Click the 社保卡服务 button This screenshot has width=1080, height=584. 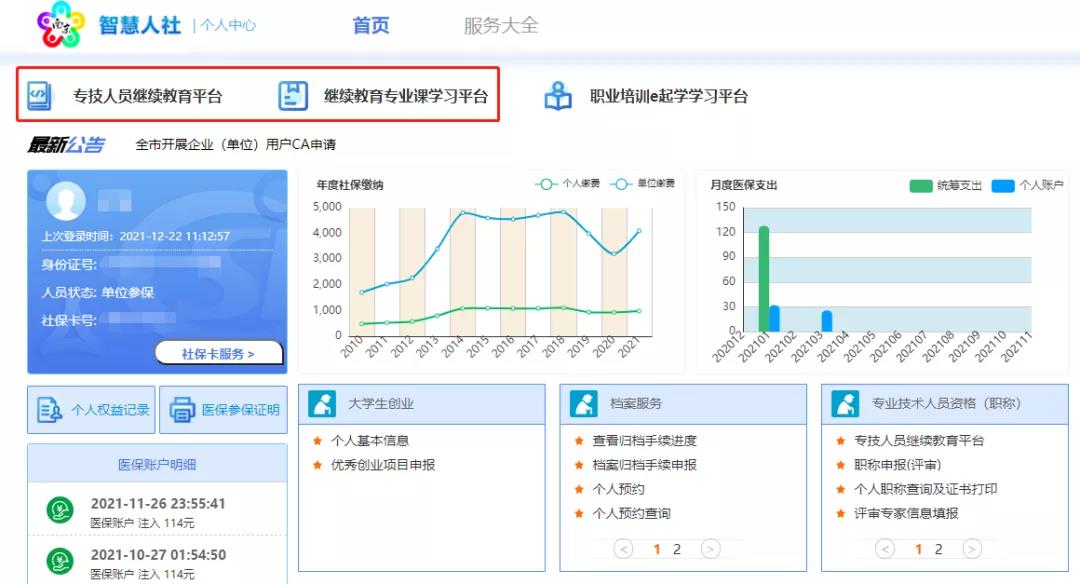(x=218, y=353)
